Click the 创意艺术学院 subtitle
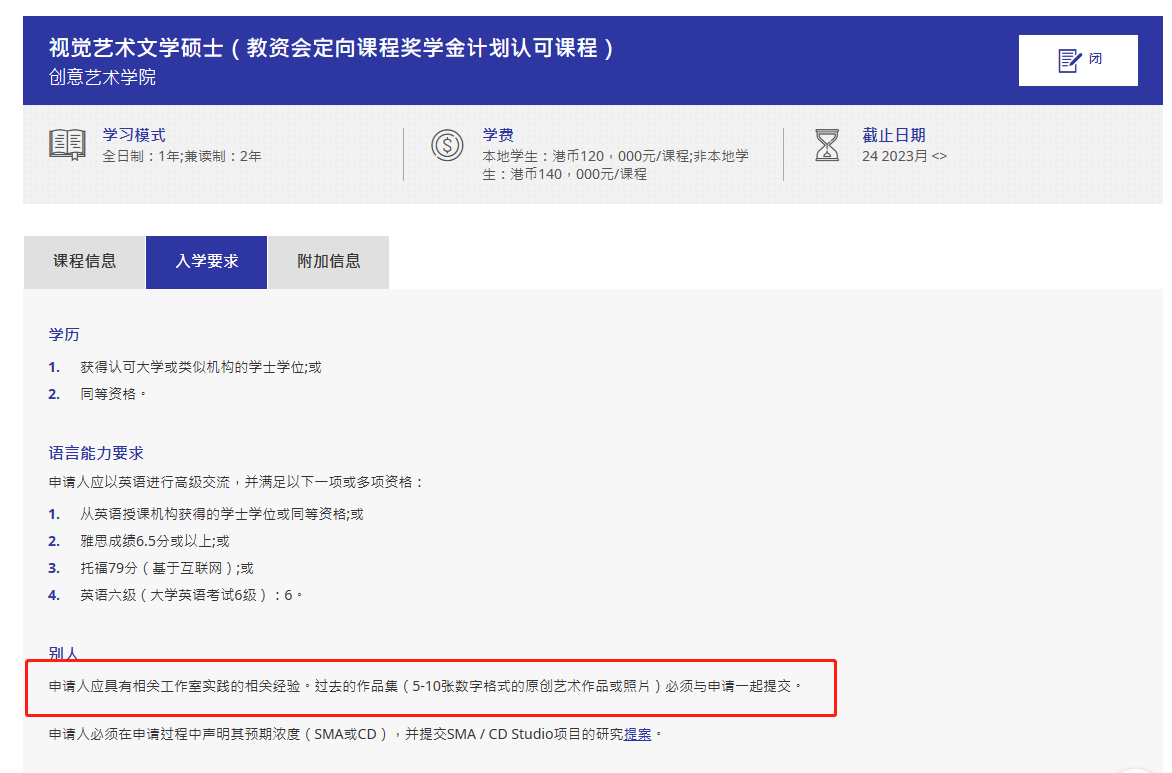Viewport: 1172px width, 773px height. click(102, 77)
